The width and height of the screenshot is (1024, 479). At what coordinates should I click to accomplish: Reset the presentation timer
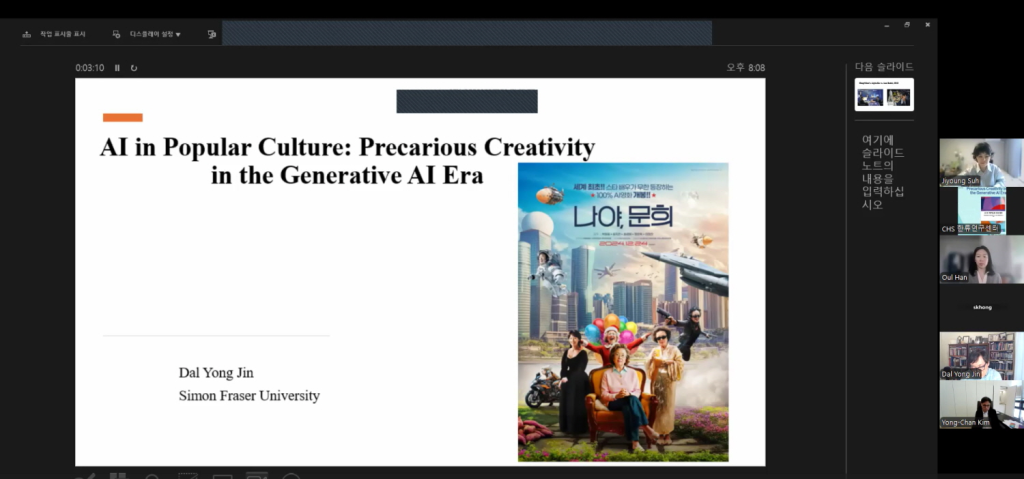pos(134,68)
